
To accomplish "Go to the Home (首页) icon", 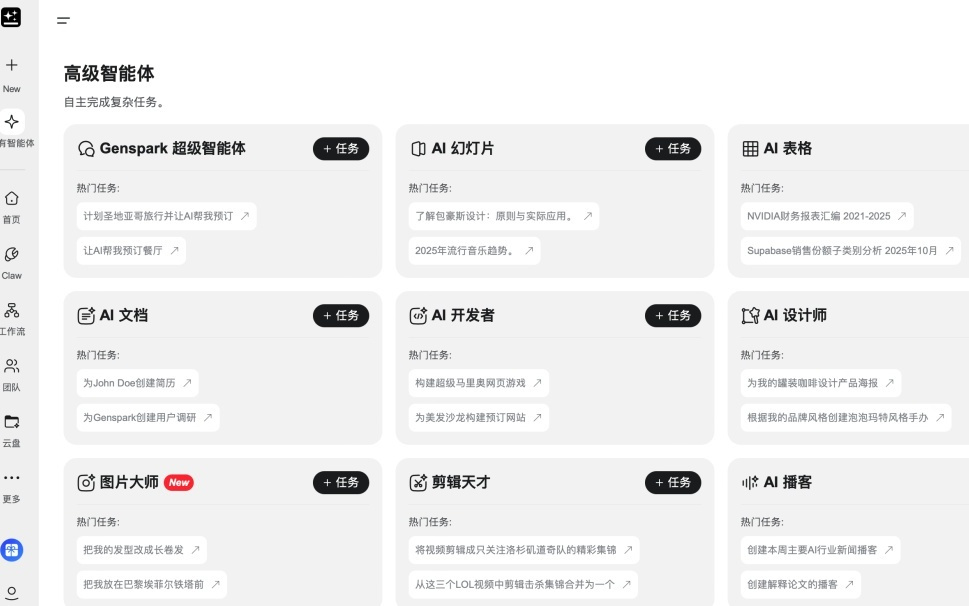I will click(x=12, y=198).
